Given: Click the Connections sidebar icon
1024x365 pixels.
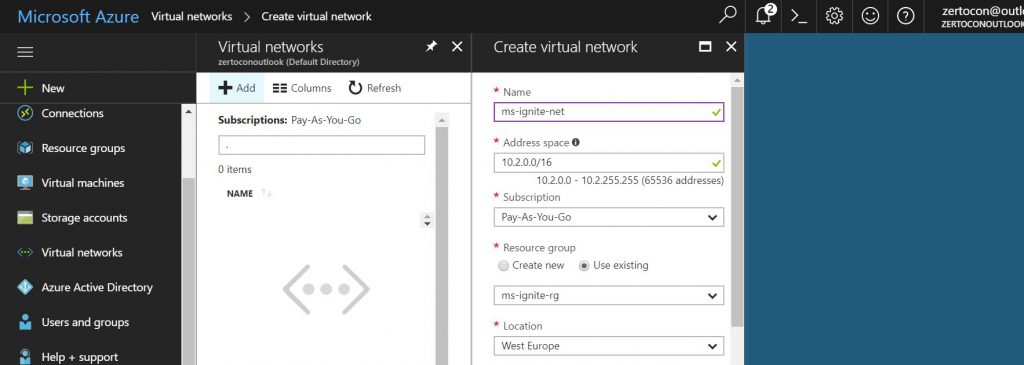Looking at the screenshot, I should 25,114.
